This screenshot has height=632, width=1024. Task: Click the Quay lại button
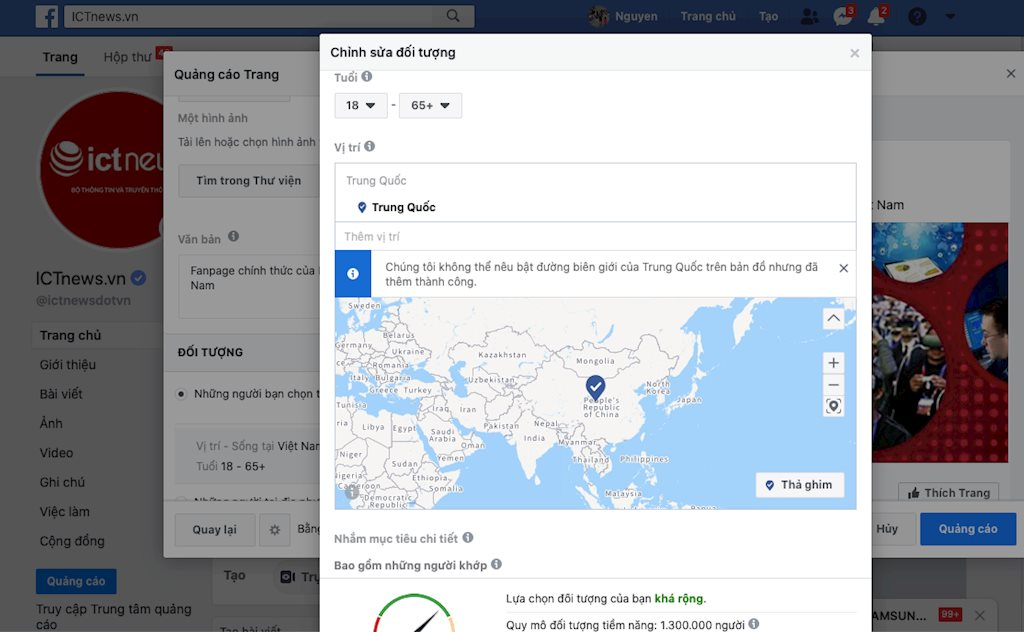click(x=214, y=530)
